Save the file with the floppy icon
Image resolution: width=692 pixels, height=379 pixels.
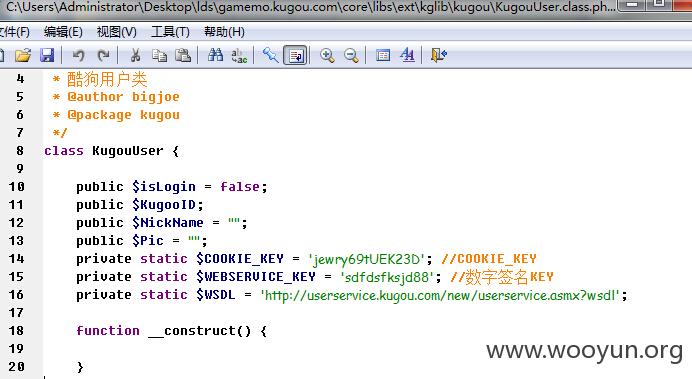click(x=47, y=55)
